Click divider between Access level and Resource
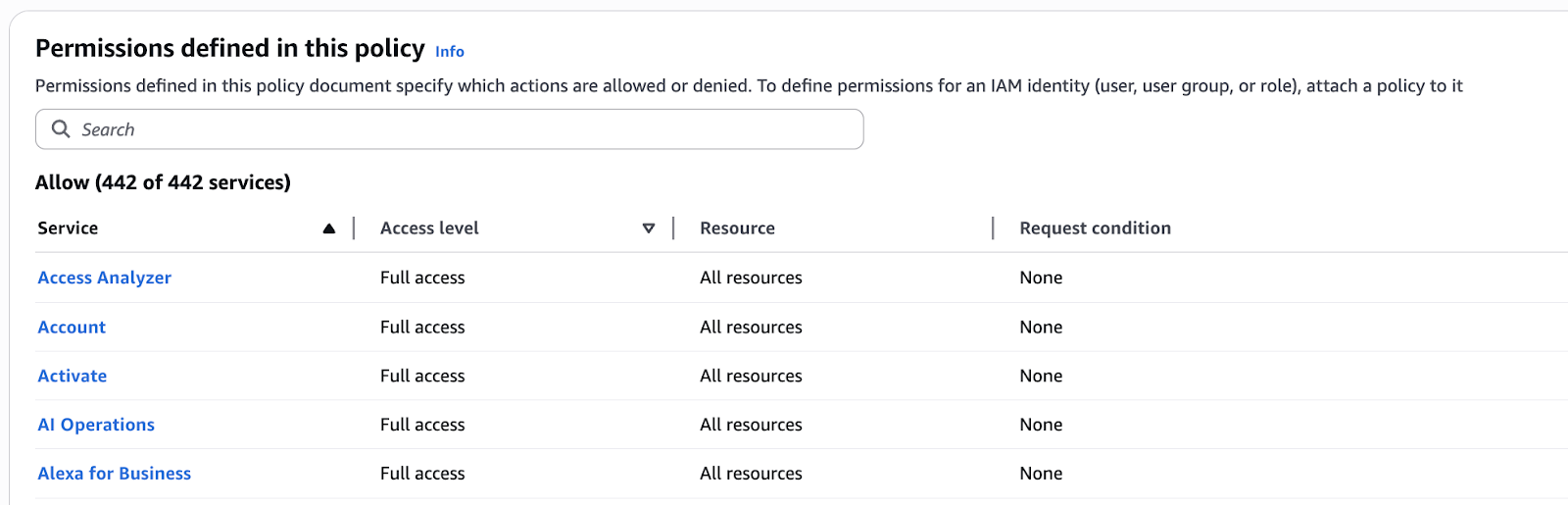 (x=673, y=228)
